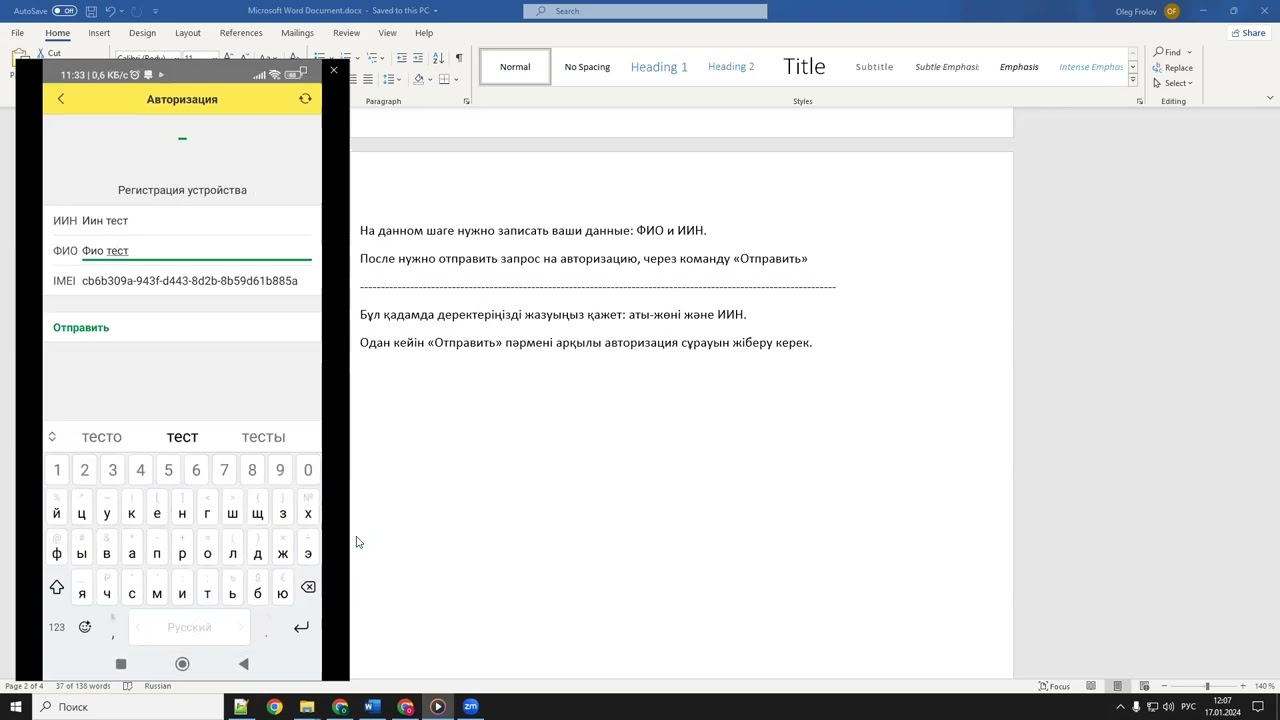
Task: Click the Save icon in Word title bar
Action: (x=91, y=11)
